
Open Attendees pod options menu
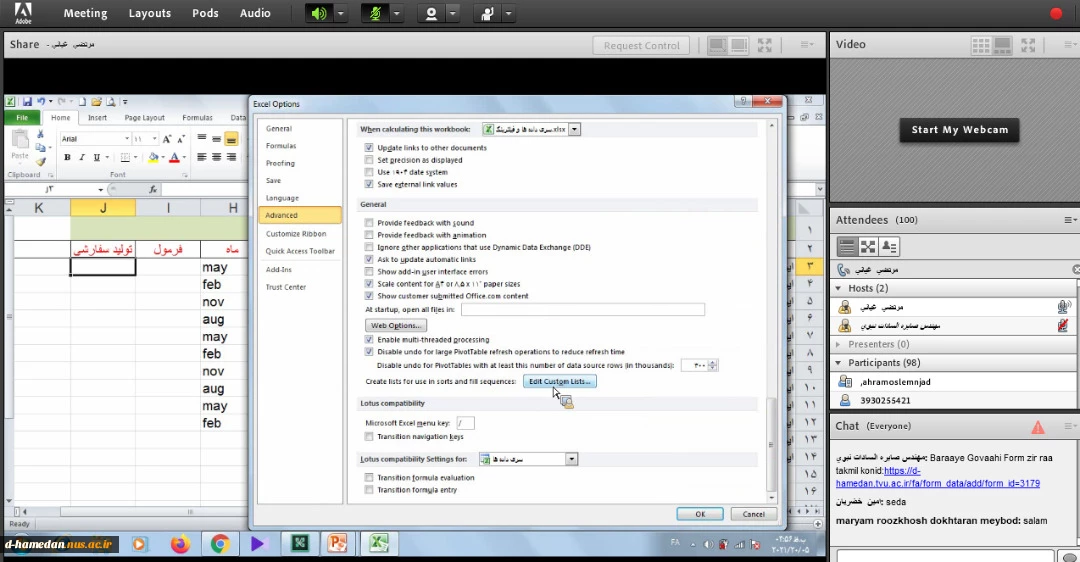point(1070,220)
